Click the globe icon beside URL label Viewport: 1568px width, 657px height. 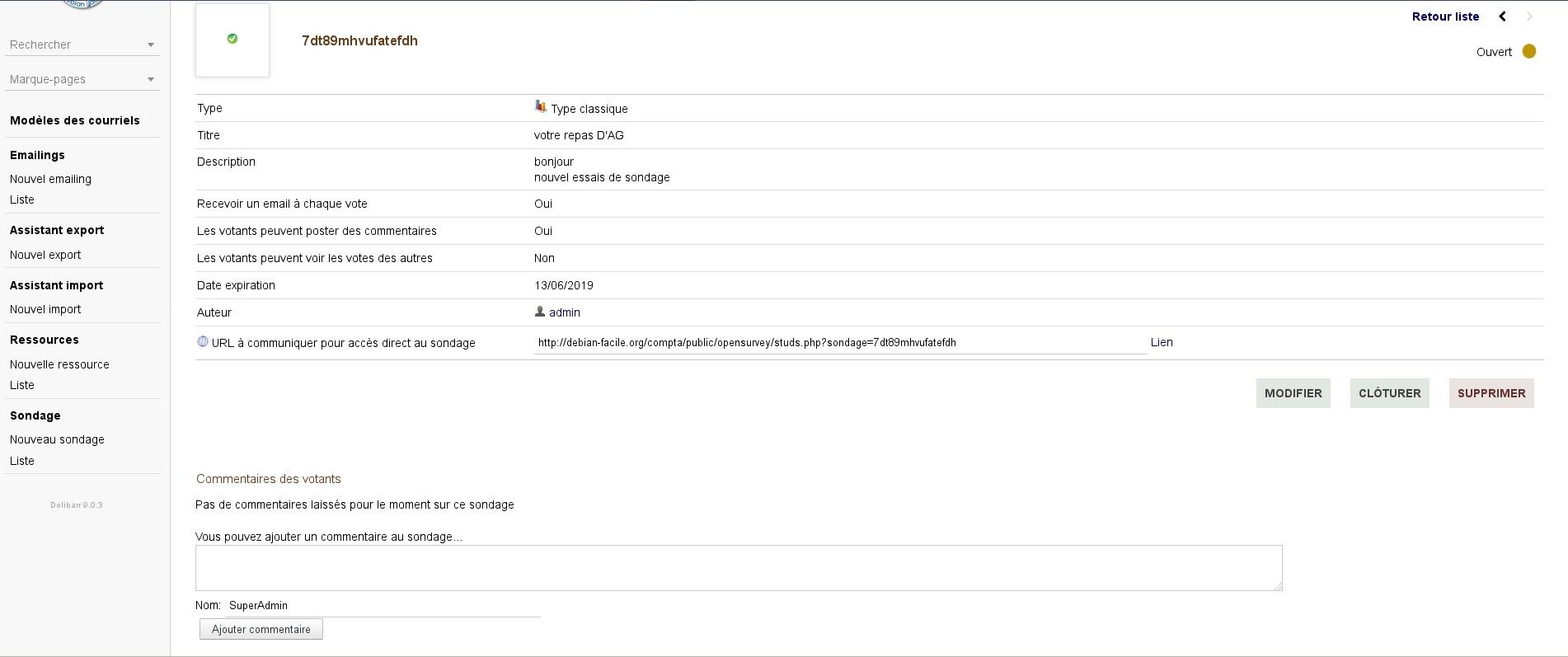(203, 341)
